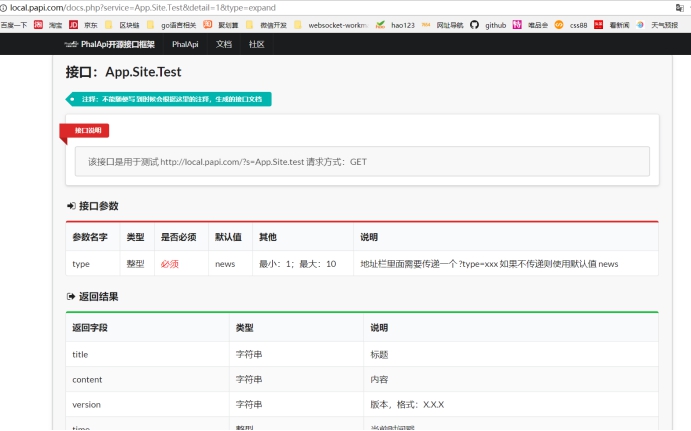Open the 微信开发 bookmark folder

click(x=249, y=25)
